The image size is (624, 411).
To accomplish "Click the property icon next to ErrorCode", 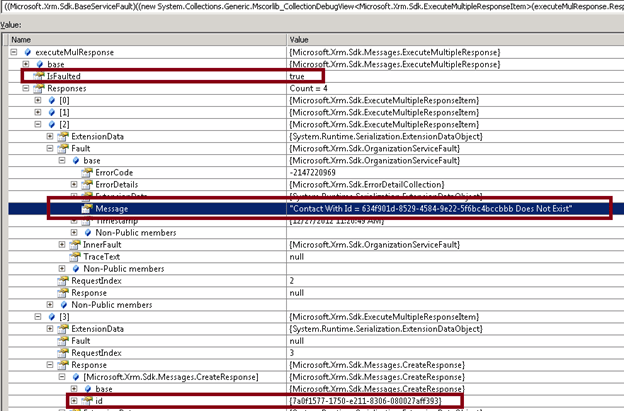I will click(x=86, y=172).
